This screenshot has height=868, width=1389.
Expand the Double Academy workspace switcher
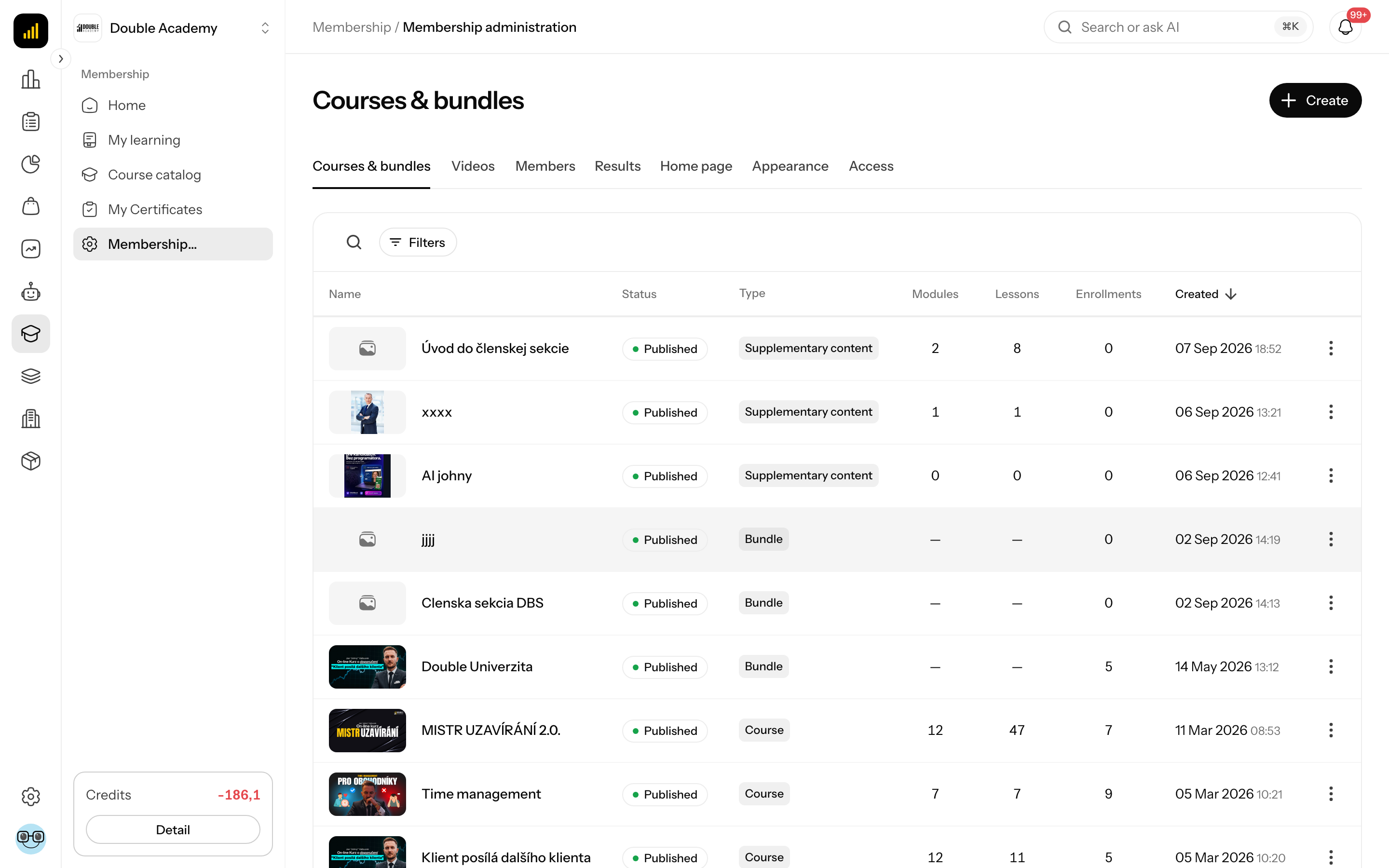(173, 28)
